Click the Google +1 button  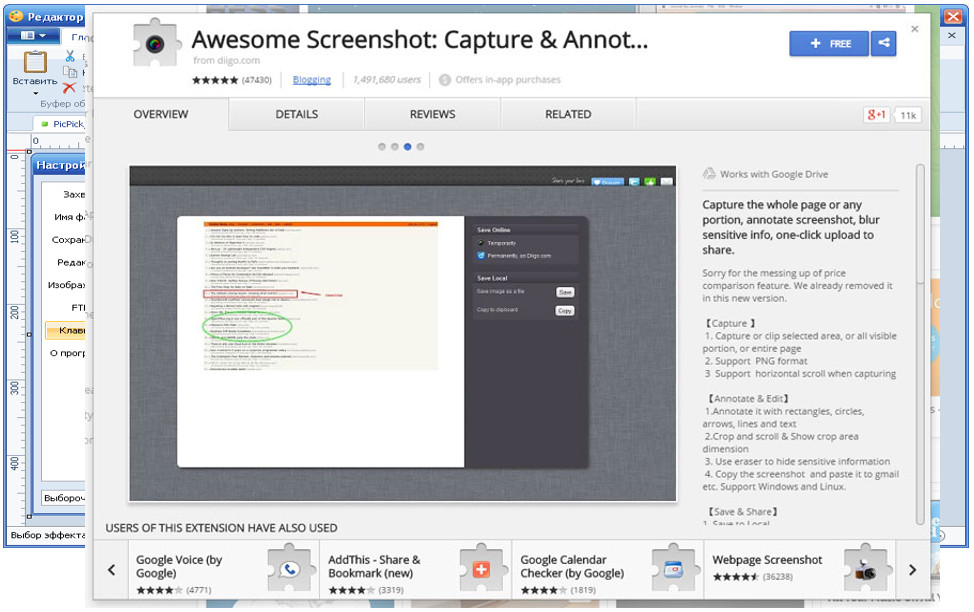877,115
